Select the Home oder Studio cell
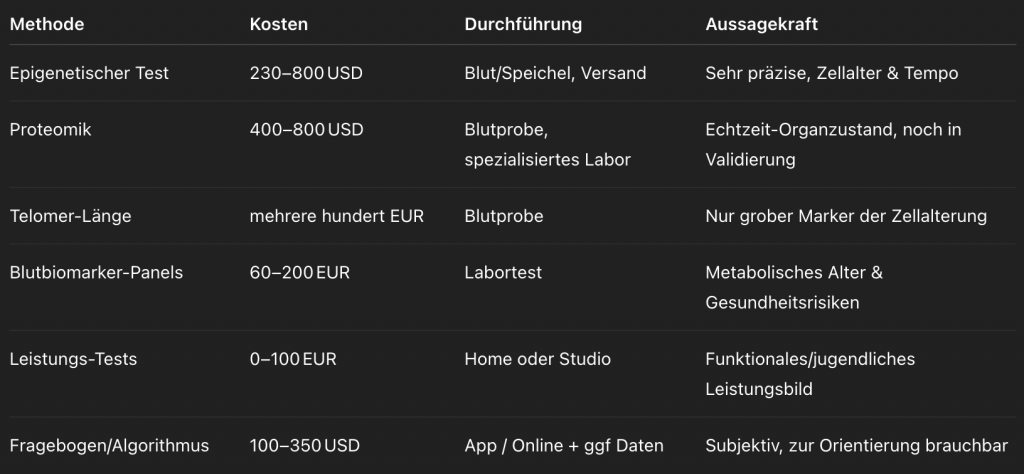 (x=537, y=359)
